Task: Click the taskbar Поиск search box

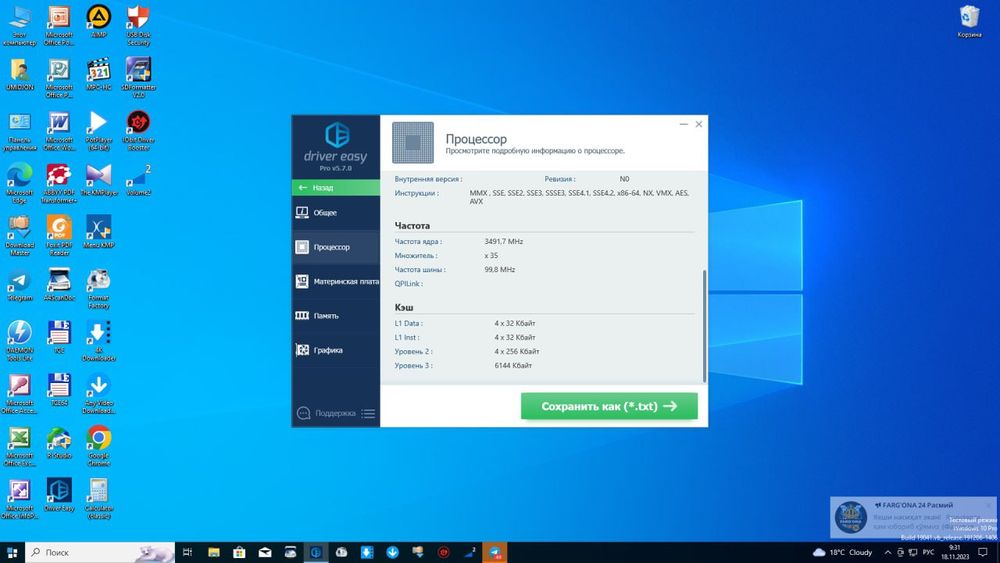Action: coord(101,552)
